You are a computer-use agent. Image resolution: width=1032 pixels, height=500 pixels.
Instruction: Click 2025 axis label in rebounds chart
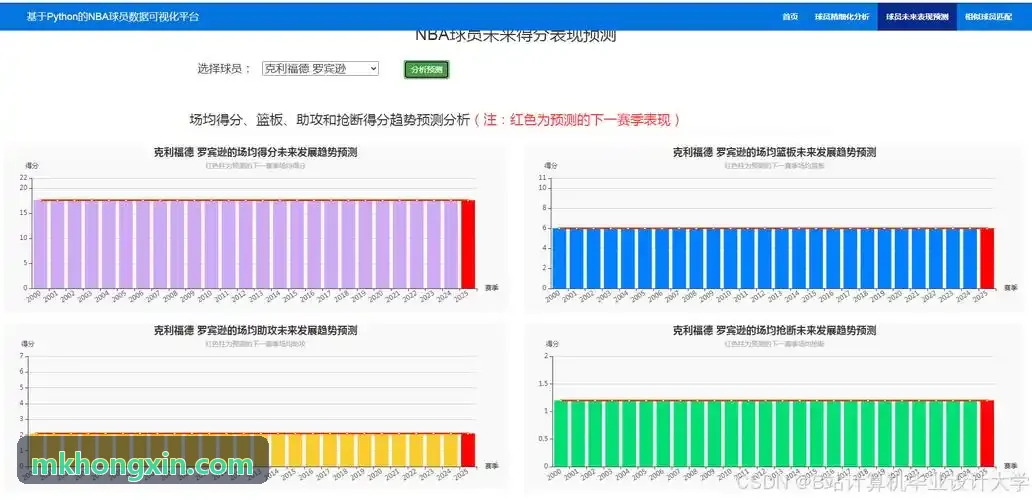981,297
